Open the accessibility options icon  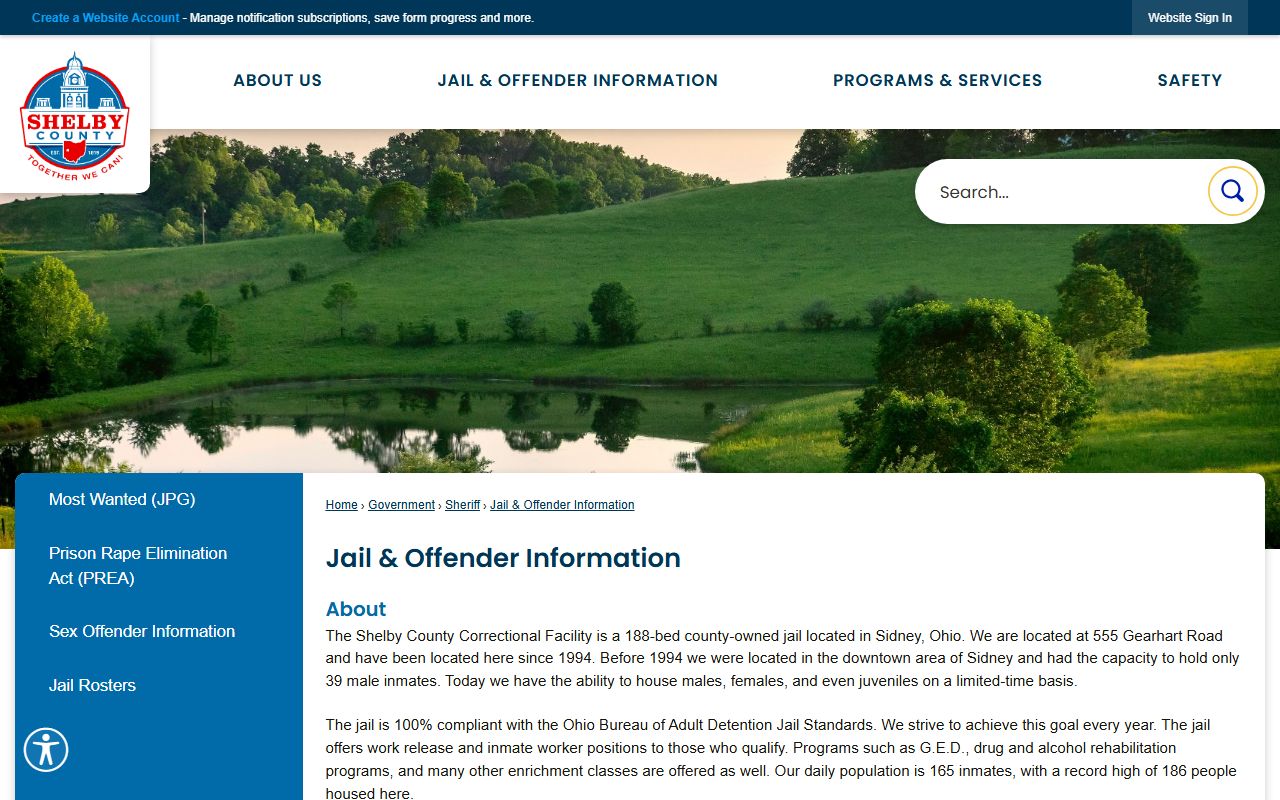[x=46, y=749]
